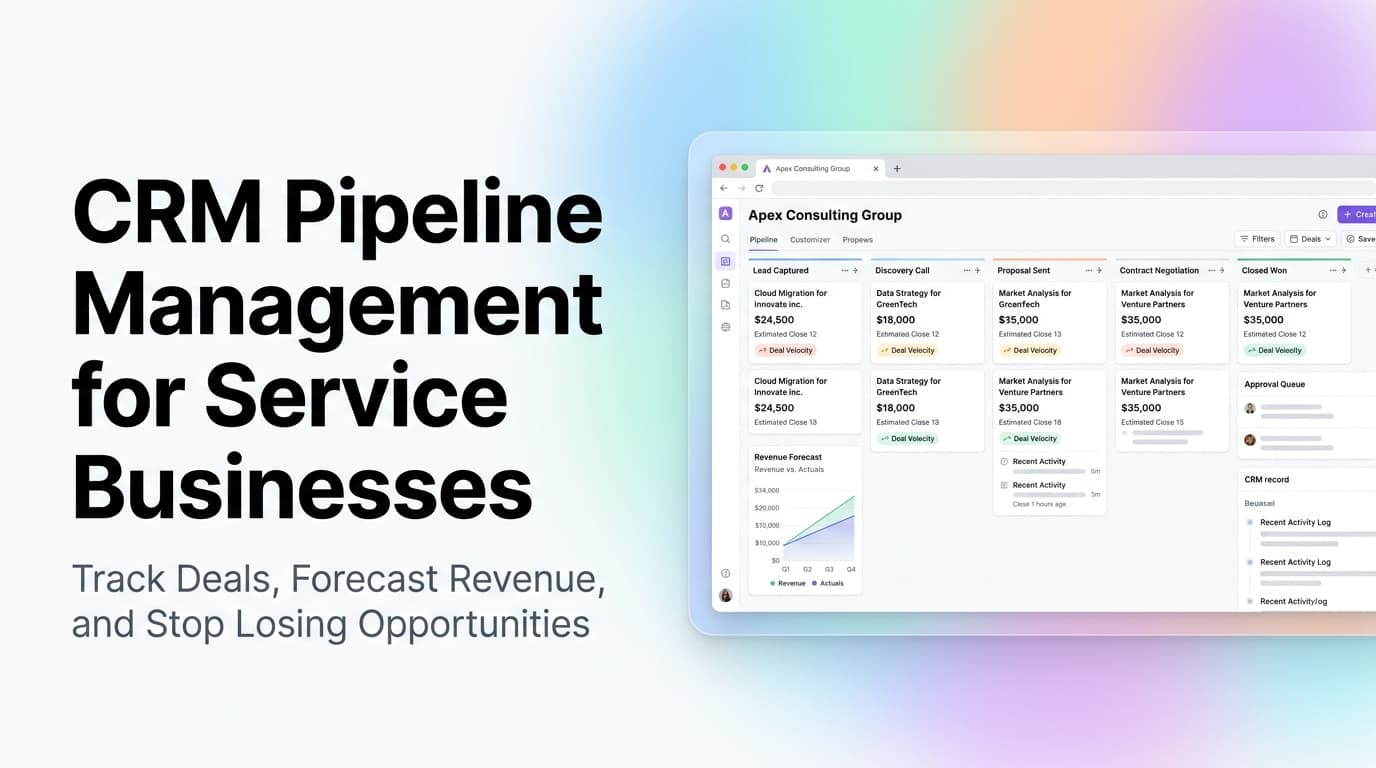Click the Revenue Forecast chart title
The image size is (1376, 768).
tap(788, 457)
